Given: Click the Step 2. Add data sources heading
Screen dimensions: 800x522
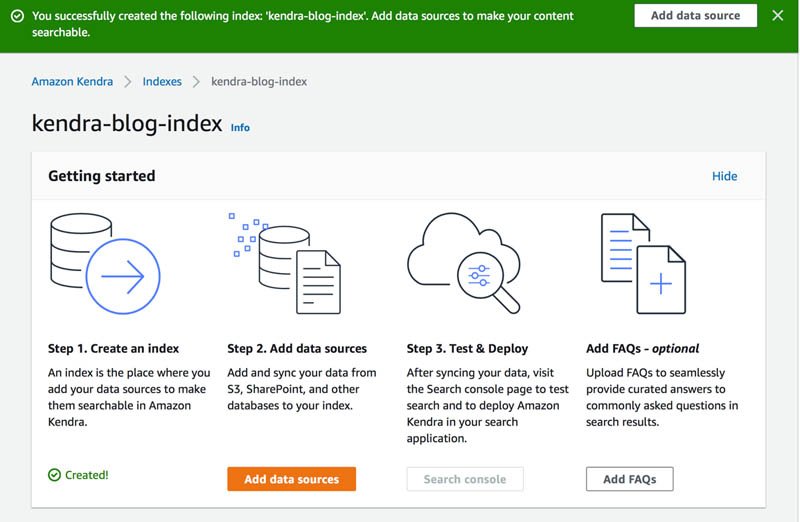Looking at the screenshot, I should 297,349.
